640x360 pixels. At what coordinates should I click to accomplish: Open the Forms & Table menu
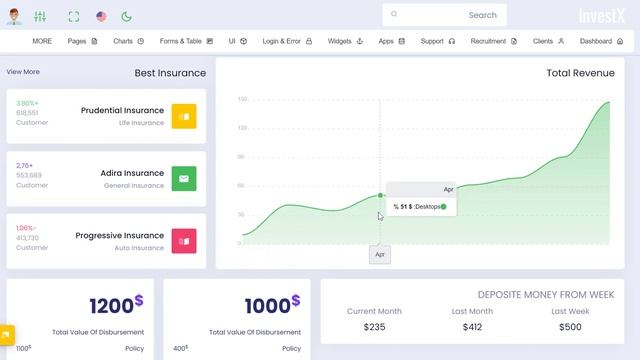point(186,41)
